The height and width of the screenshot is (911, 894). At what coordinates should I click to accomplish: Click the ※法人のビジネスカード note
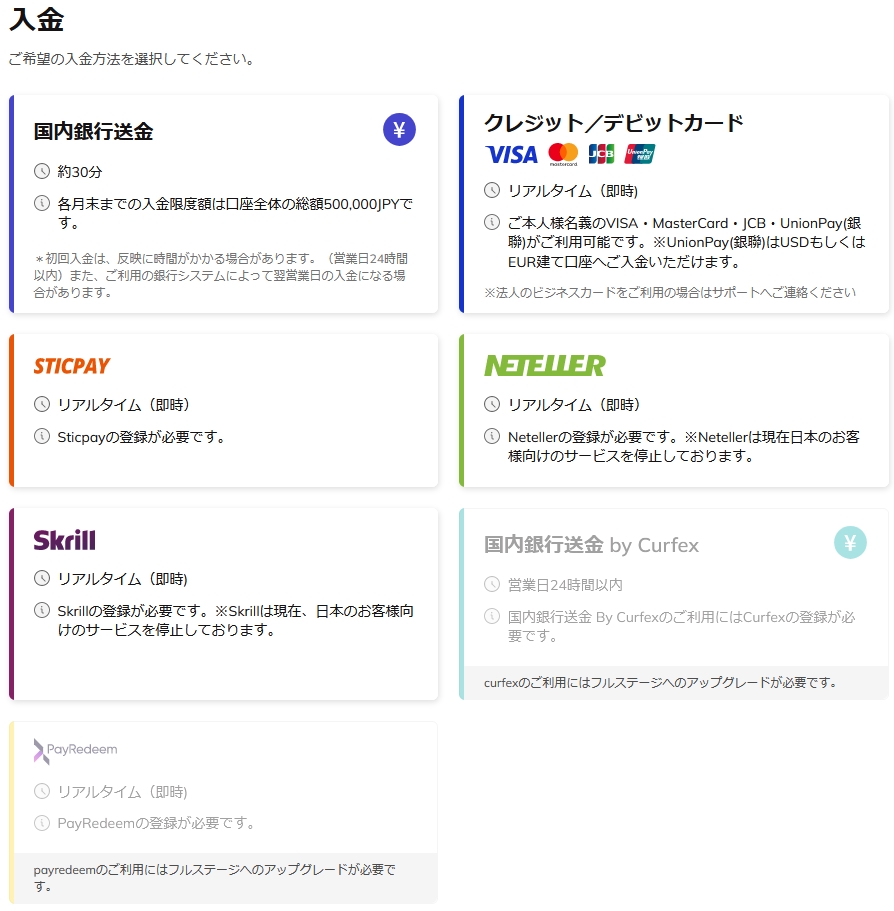coord(670,292)
